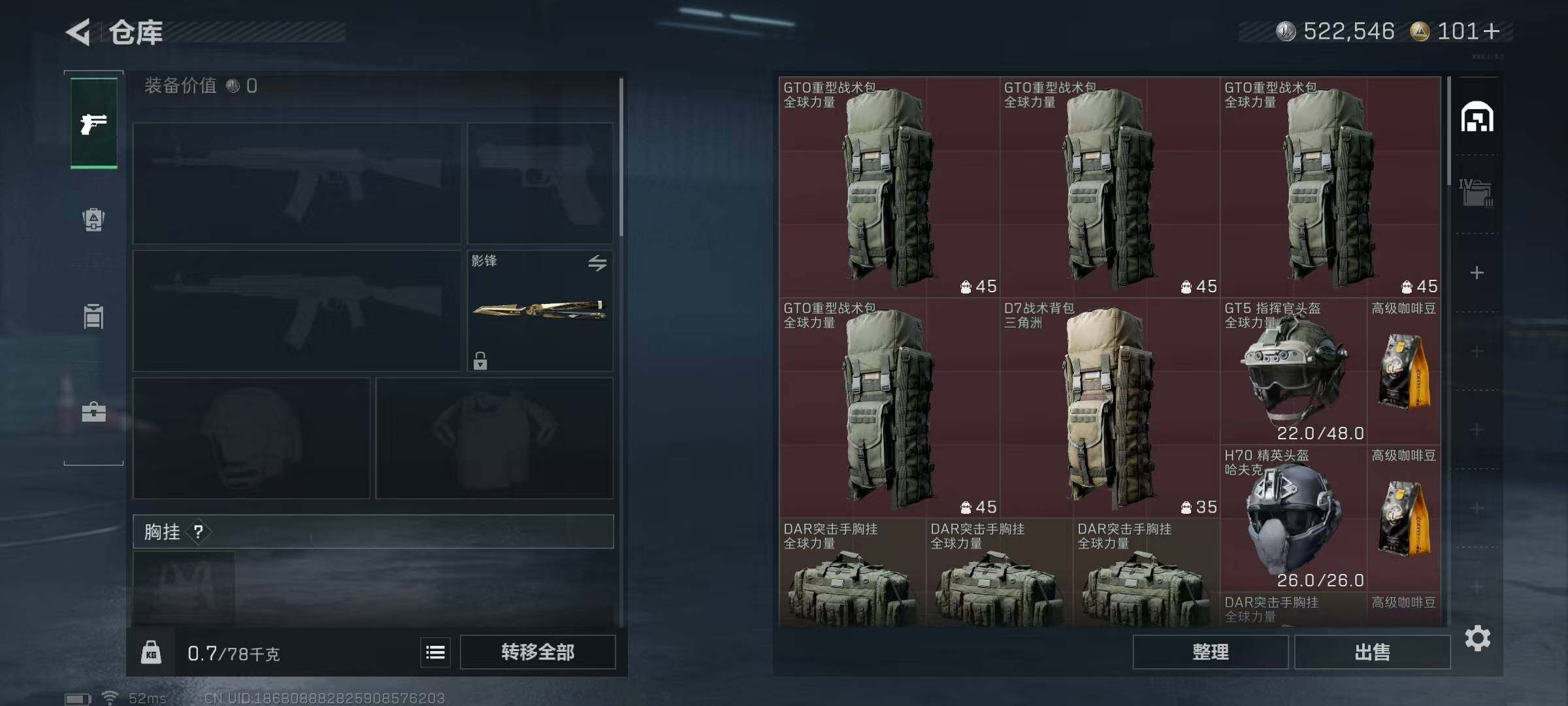Open the level IV storage box icon
Screen dimensions: 1568x706
(1477, 193)
